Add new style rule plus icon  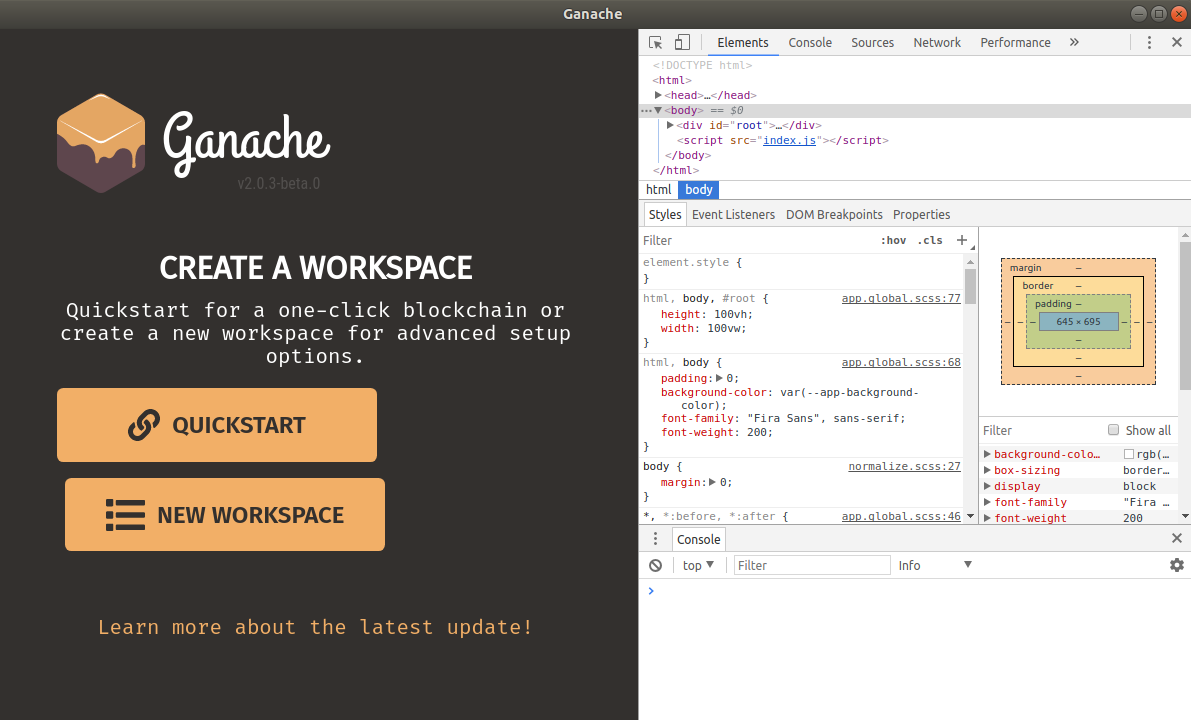(962, 240)
